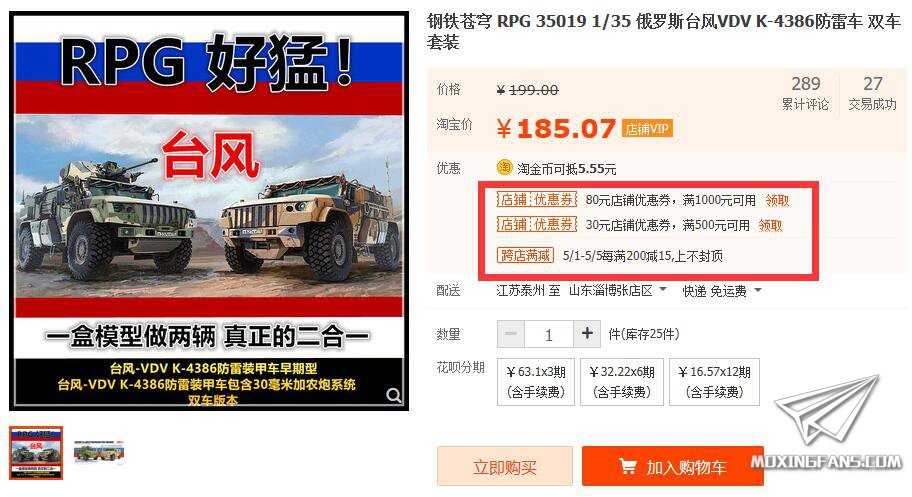Expand the 山东淄博张店区 delivery destination dropdown
912x497 pixels.
click(617, 290)
